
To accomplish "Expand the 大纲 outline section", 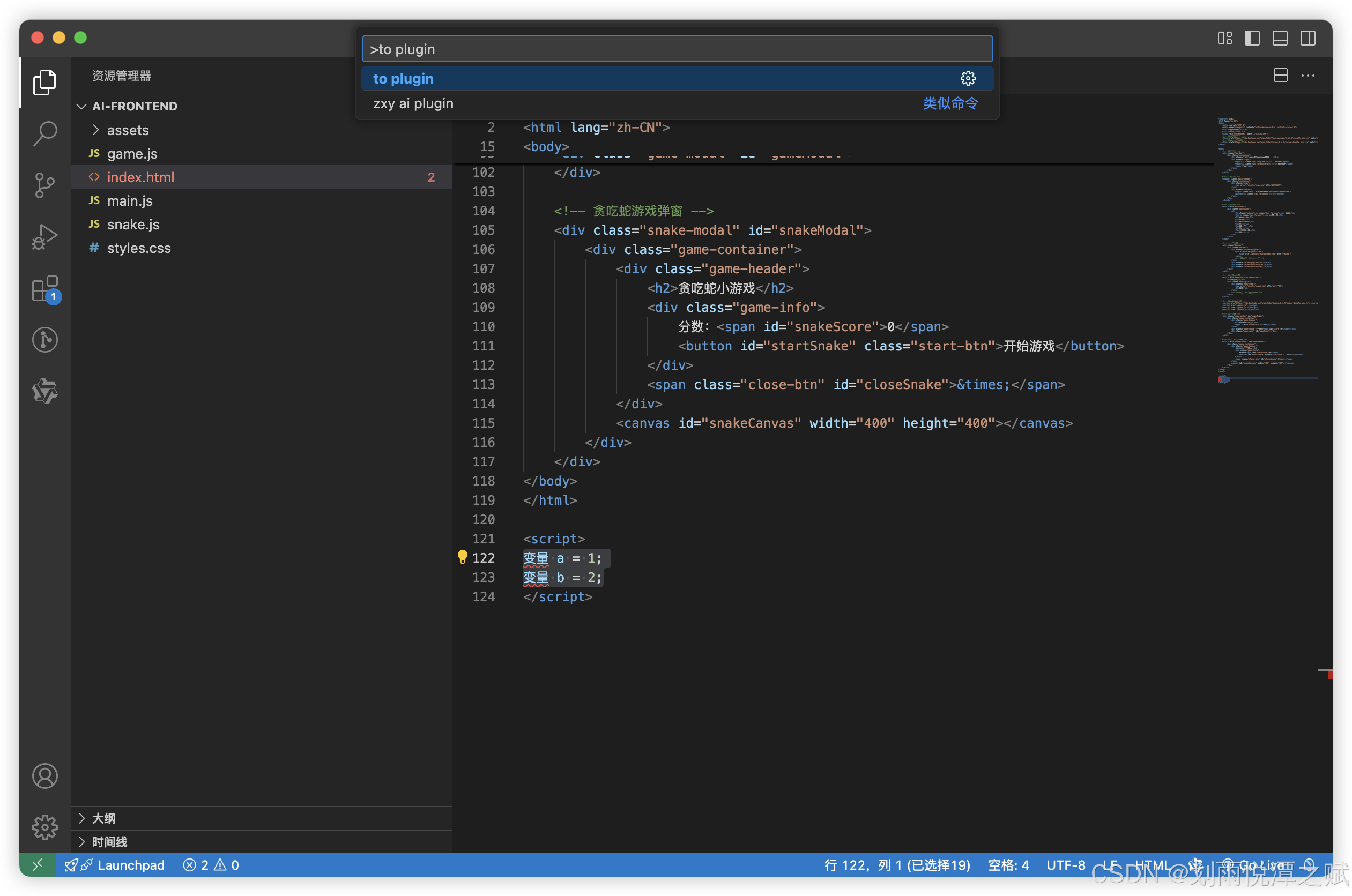I will [x=103, y=818].
